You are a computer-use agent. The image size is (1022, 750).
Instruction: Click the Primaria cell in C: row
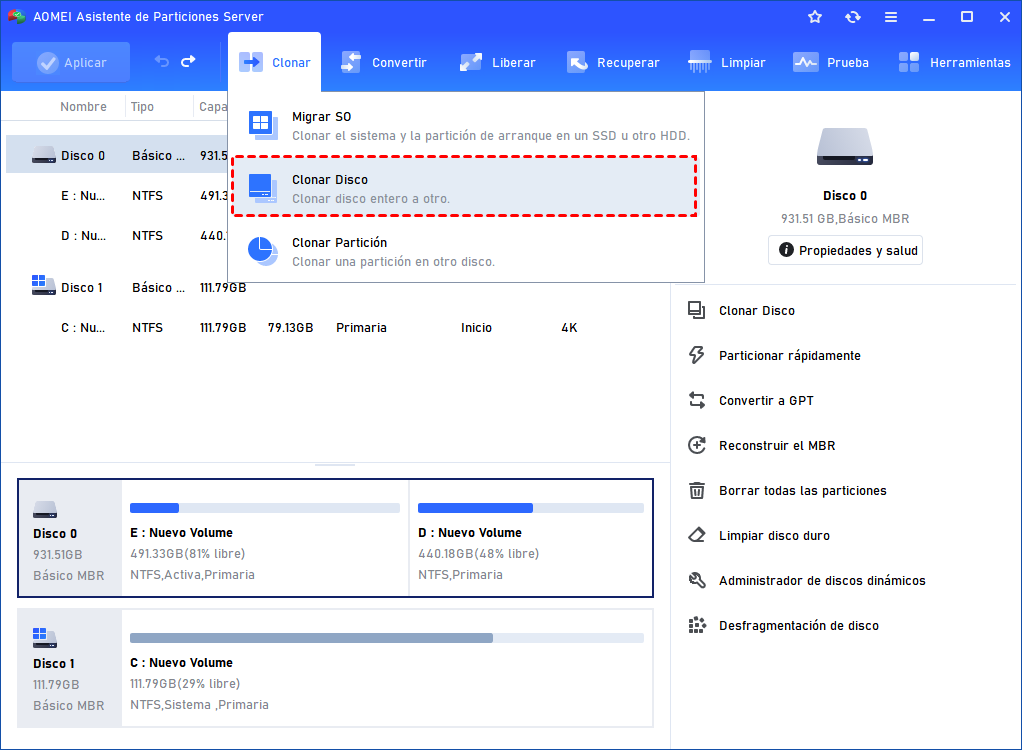click(361, 328)
